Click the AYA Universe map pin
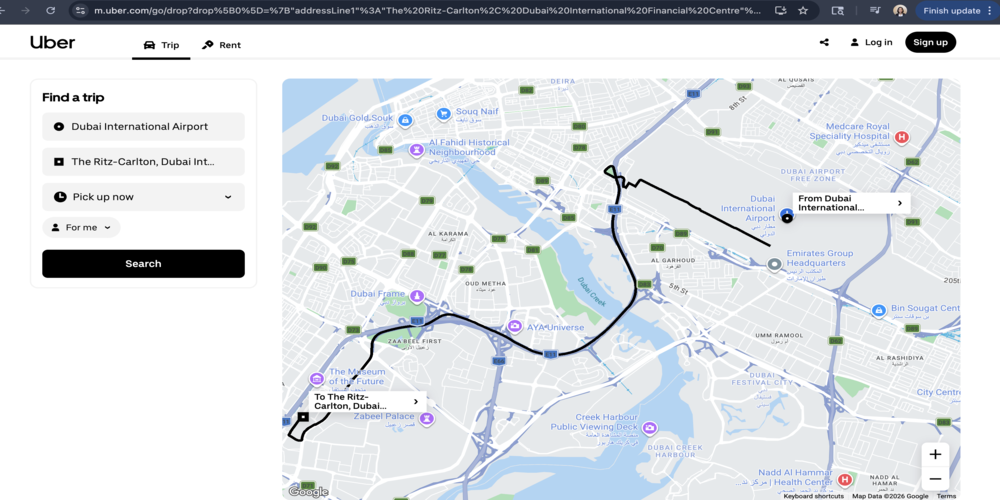 [x=515, y=327]
